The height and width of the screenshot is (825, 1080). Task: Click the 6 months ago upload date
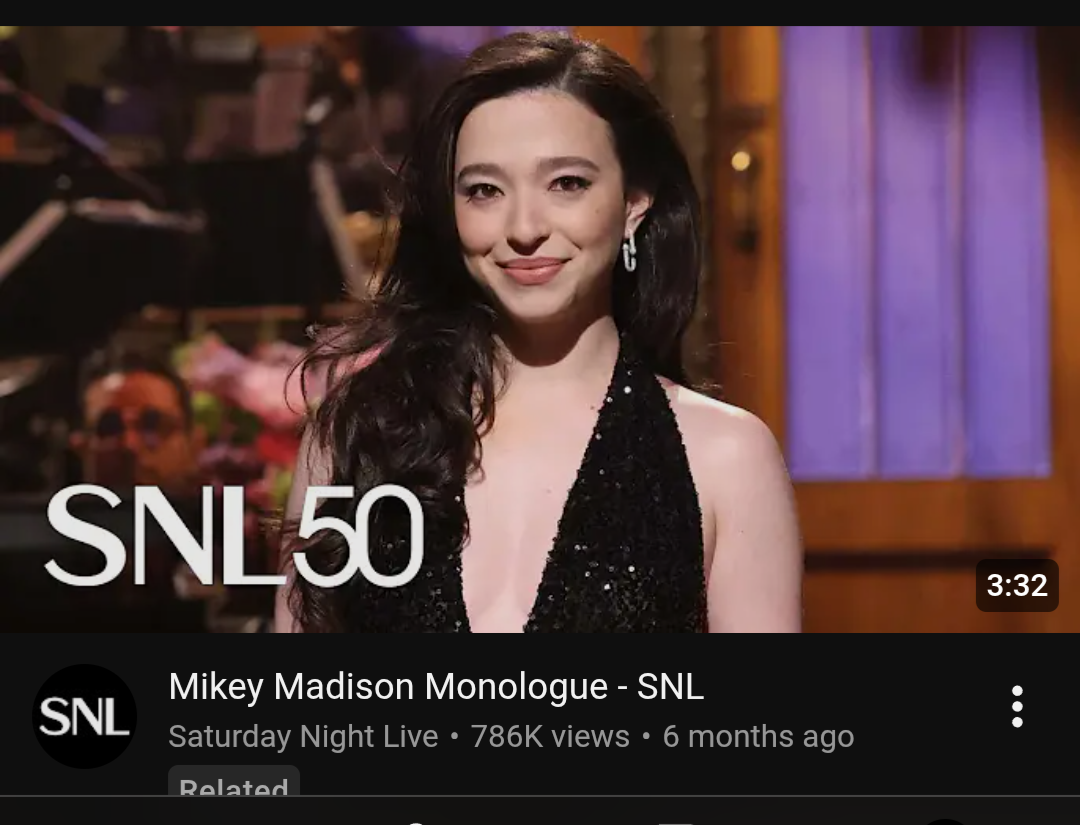[x=758, y=737]
